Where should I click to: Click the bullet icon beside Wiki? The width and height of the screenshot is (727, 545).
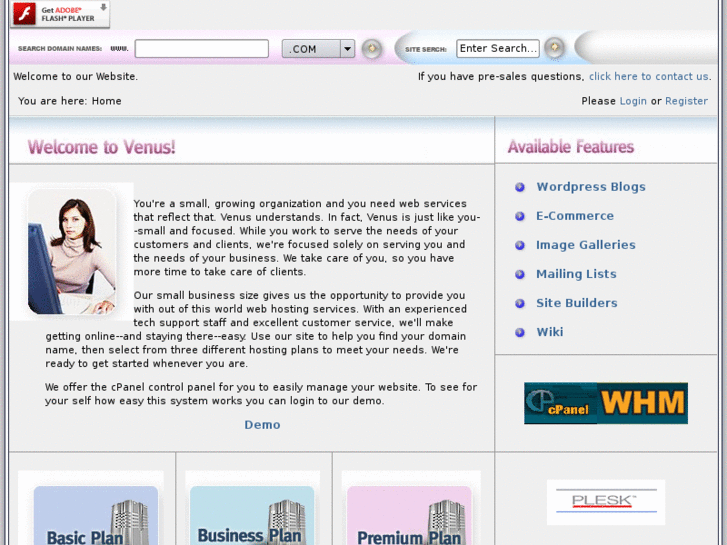click(520, 333)
